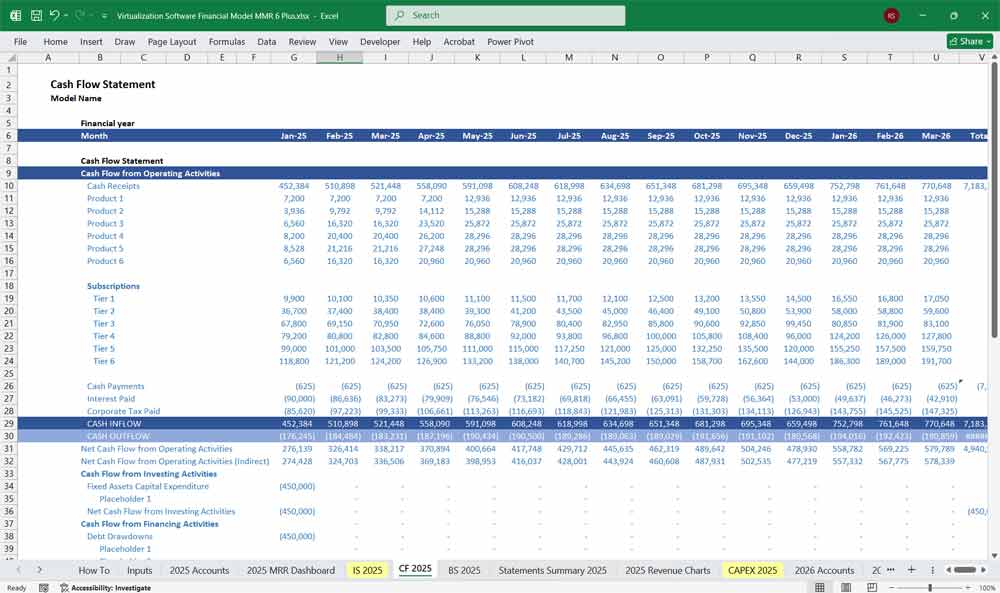
Task: Open the View ribbon tab
Action: point(338,41)
